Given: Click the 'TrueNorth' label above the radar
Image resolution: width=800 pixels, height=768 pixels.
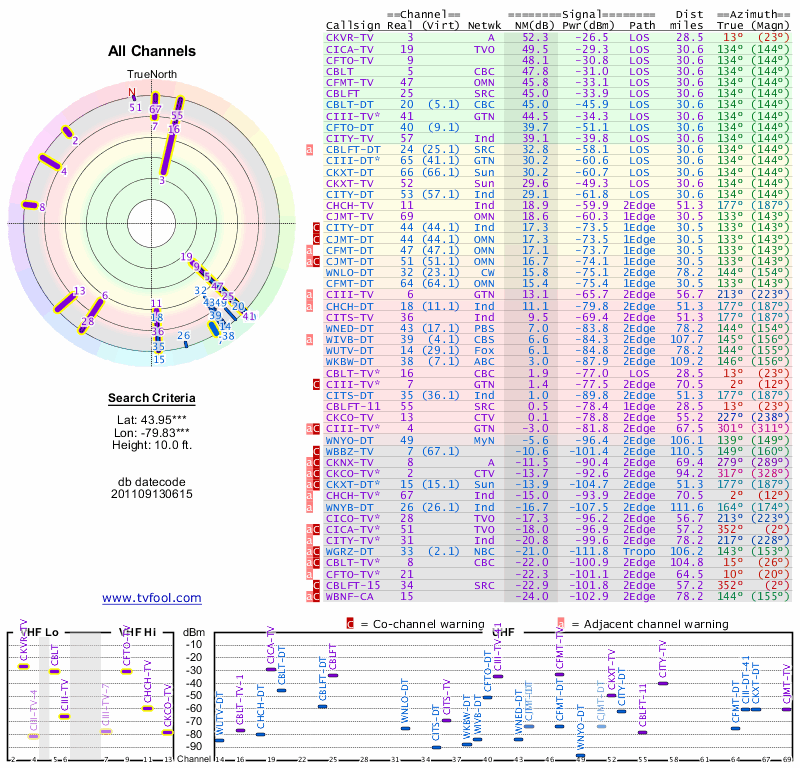Looking at the screenshot, I should 152,75.
